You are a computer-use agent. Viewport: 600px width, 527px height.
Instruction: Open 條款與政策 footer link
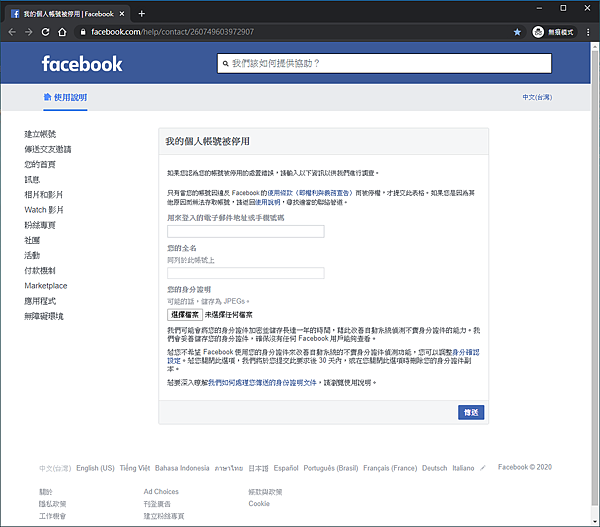pyautogui.click(x=265, y=492)
